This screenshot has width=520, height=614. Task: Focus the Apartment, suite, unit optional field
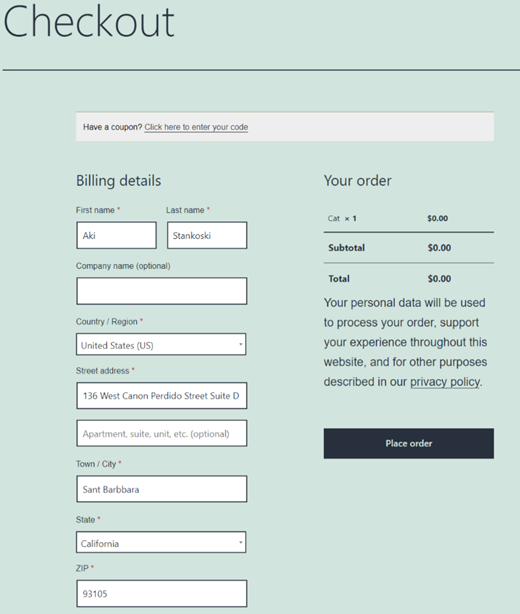point(162,433)
